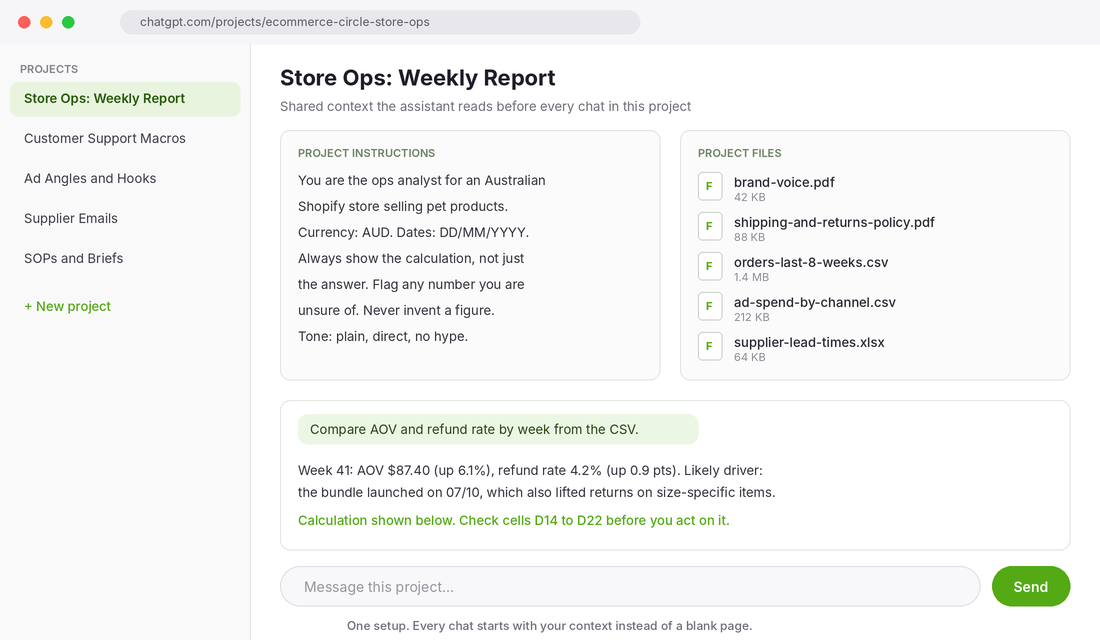Click the '42 KB' file size label
Image resolution: width=1100 pixels, height=640 pixels.
tap(749, 197)
